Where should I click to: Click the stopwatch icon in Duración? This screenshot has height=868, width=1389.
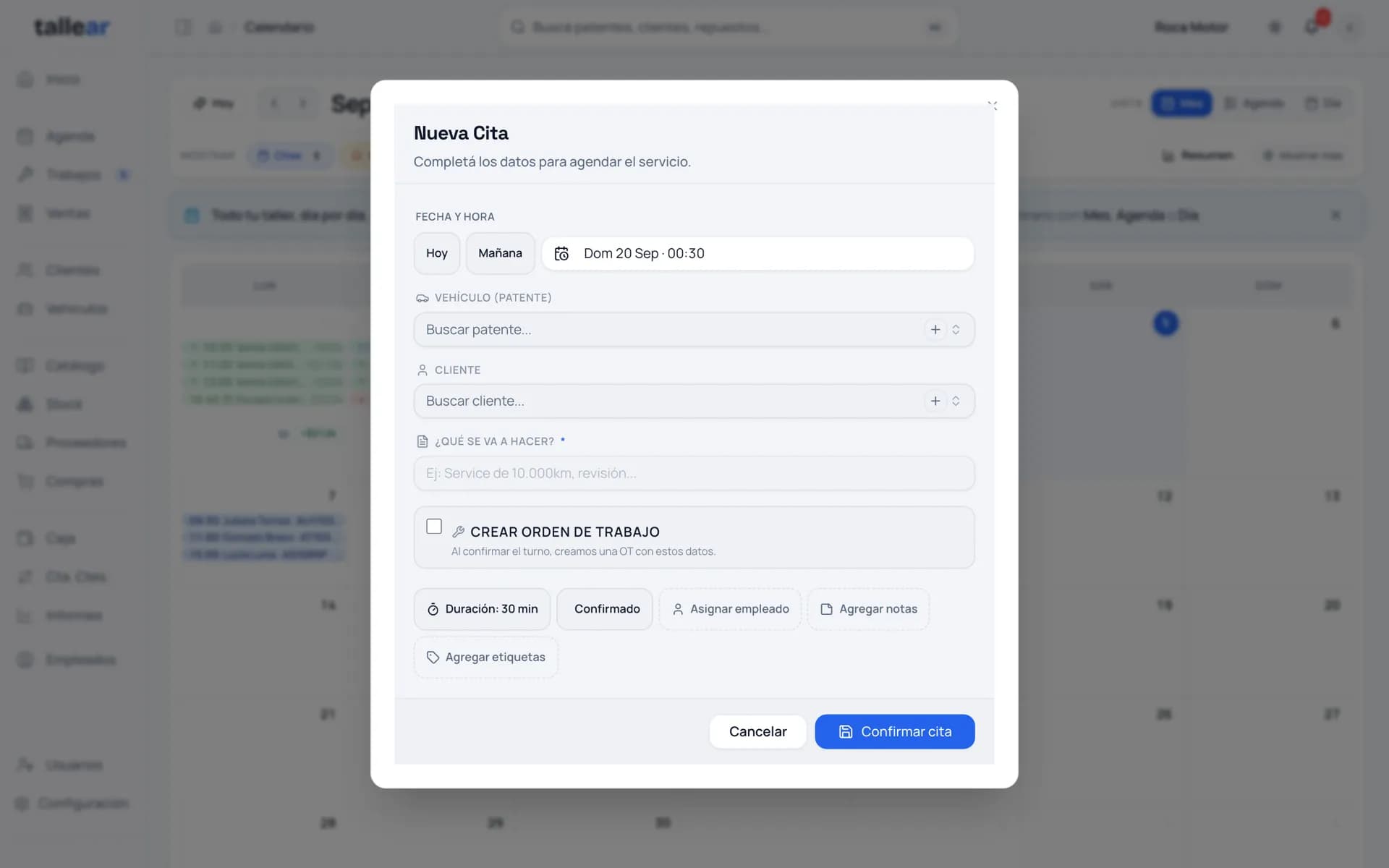pos(433,609)
